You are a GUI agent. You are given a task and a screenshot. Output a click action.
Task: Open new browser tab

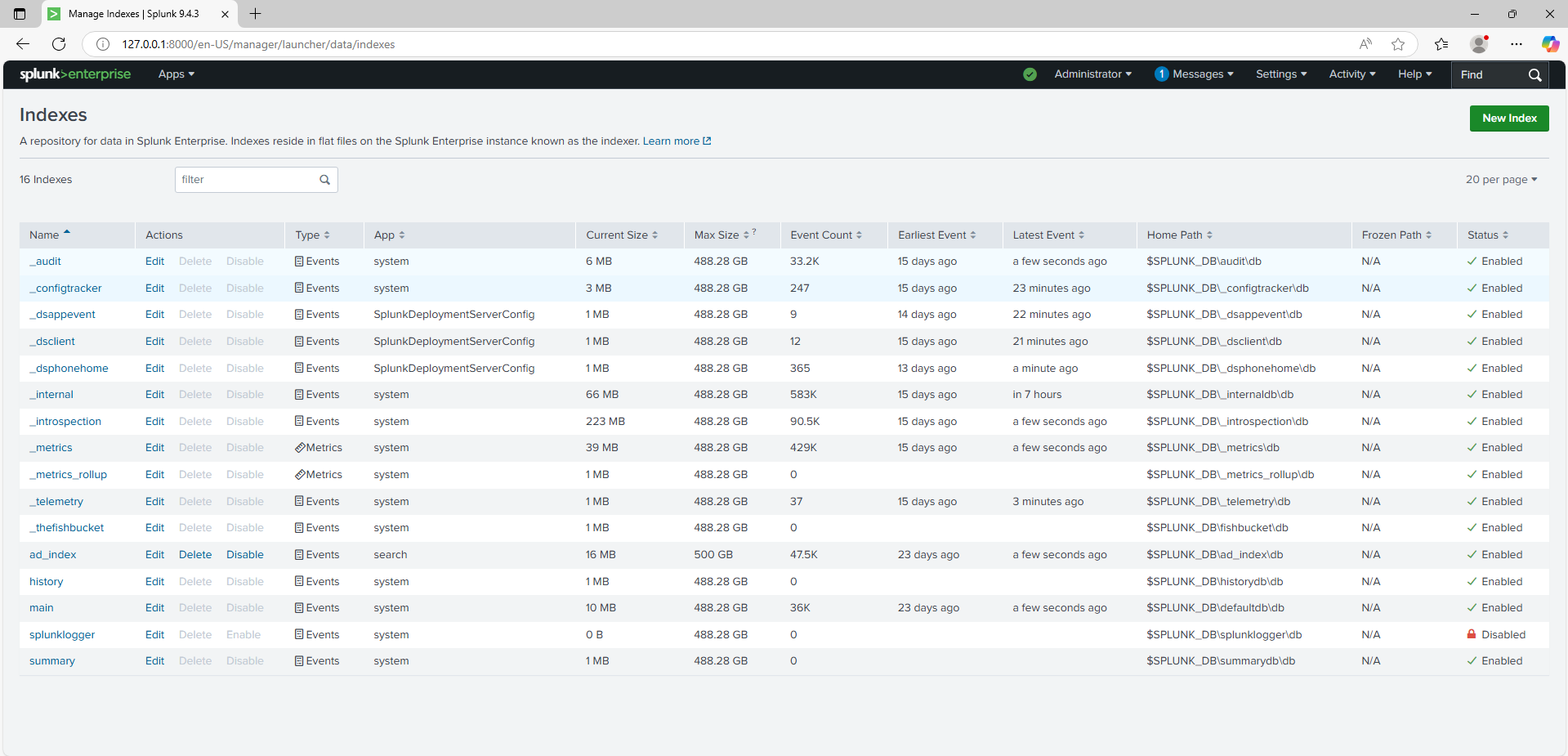point(255,14)
